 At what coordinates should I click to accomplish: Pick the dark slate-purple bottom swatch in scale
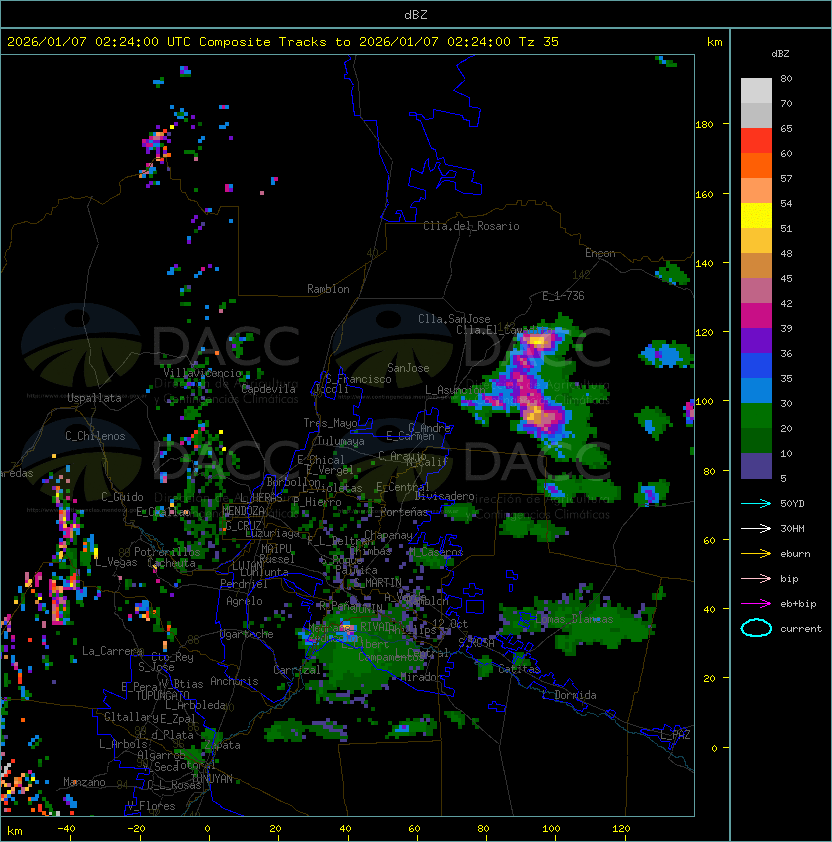[756, 466]
